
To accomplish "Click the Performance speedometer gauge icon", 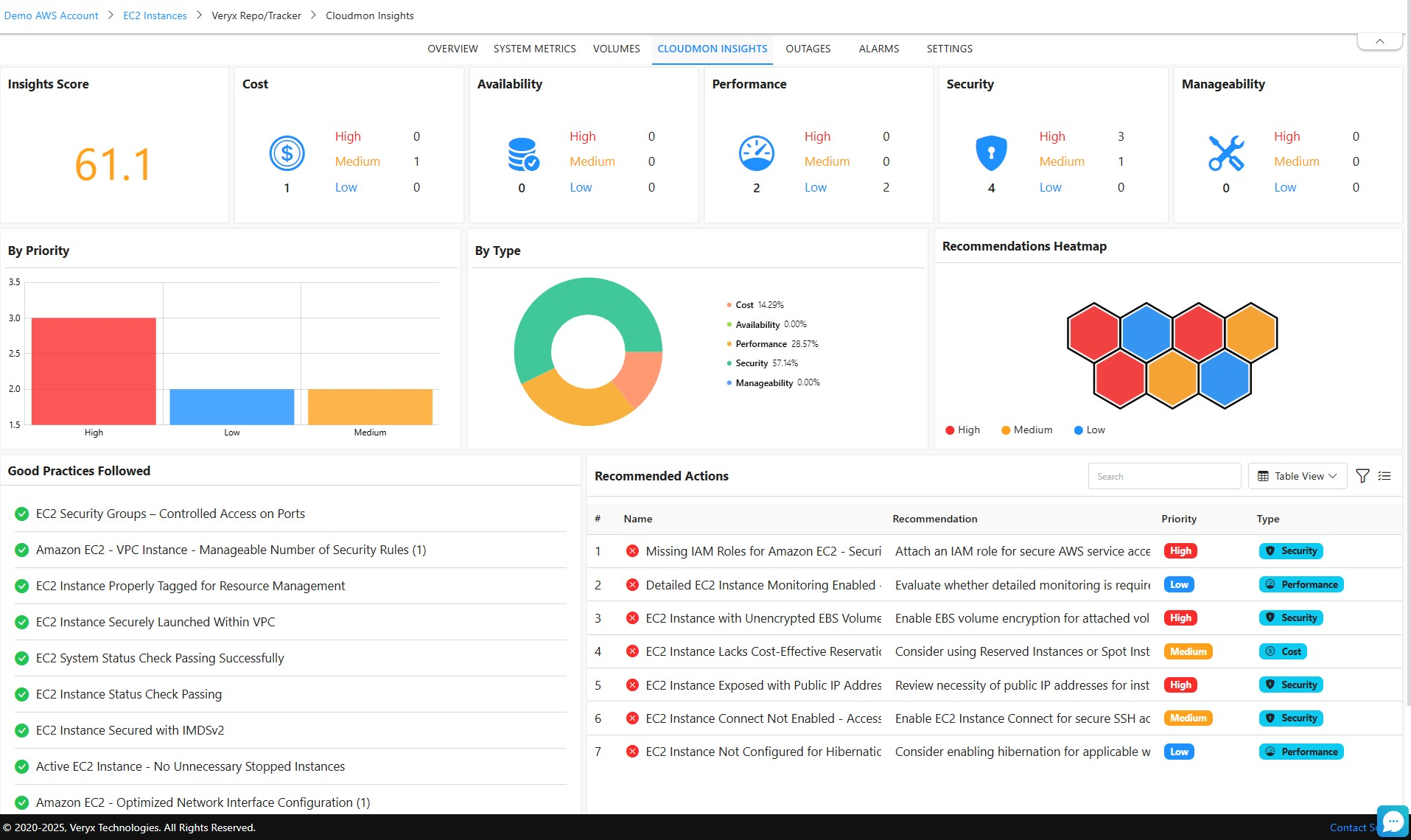I will click(756, 153).
